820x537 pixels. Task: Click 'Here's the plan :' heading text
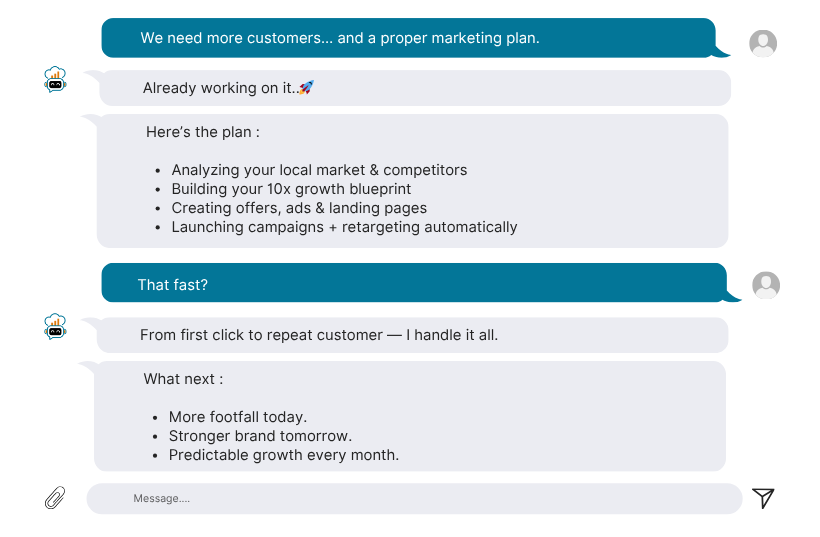pos(203,132)
